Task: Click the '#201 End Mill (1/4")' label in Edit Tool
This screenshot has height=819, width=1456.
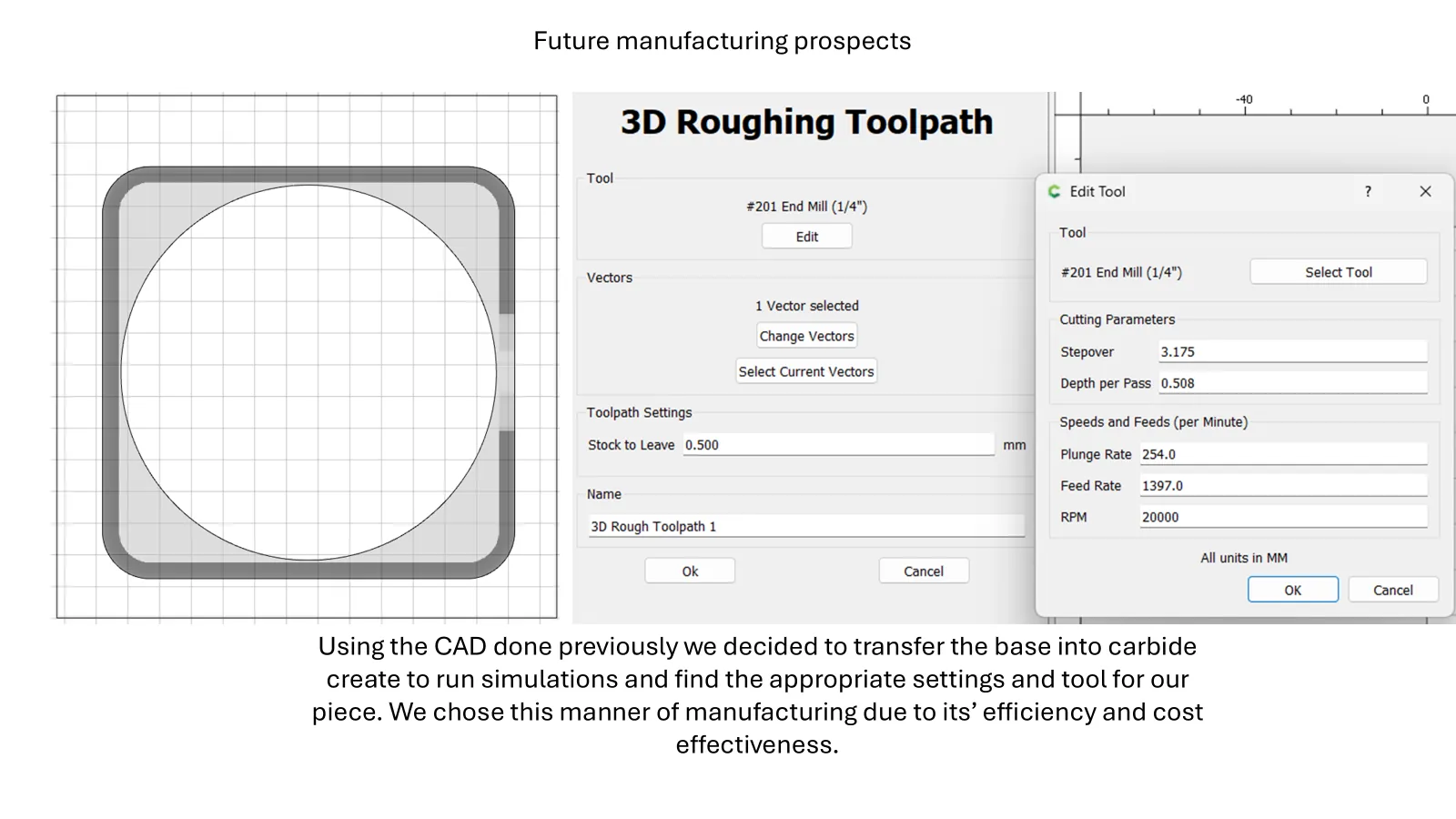Action: point(1121,272)
